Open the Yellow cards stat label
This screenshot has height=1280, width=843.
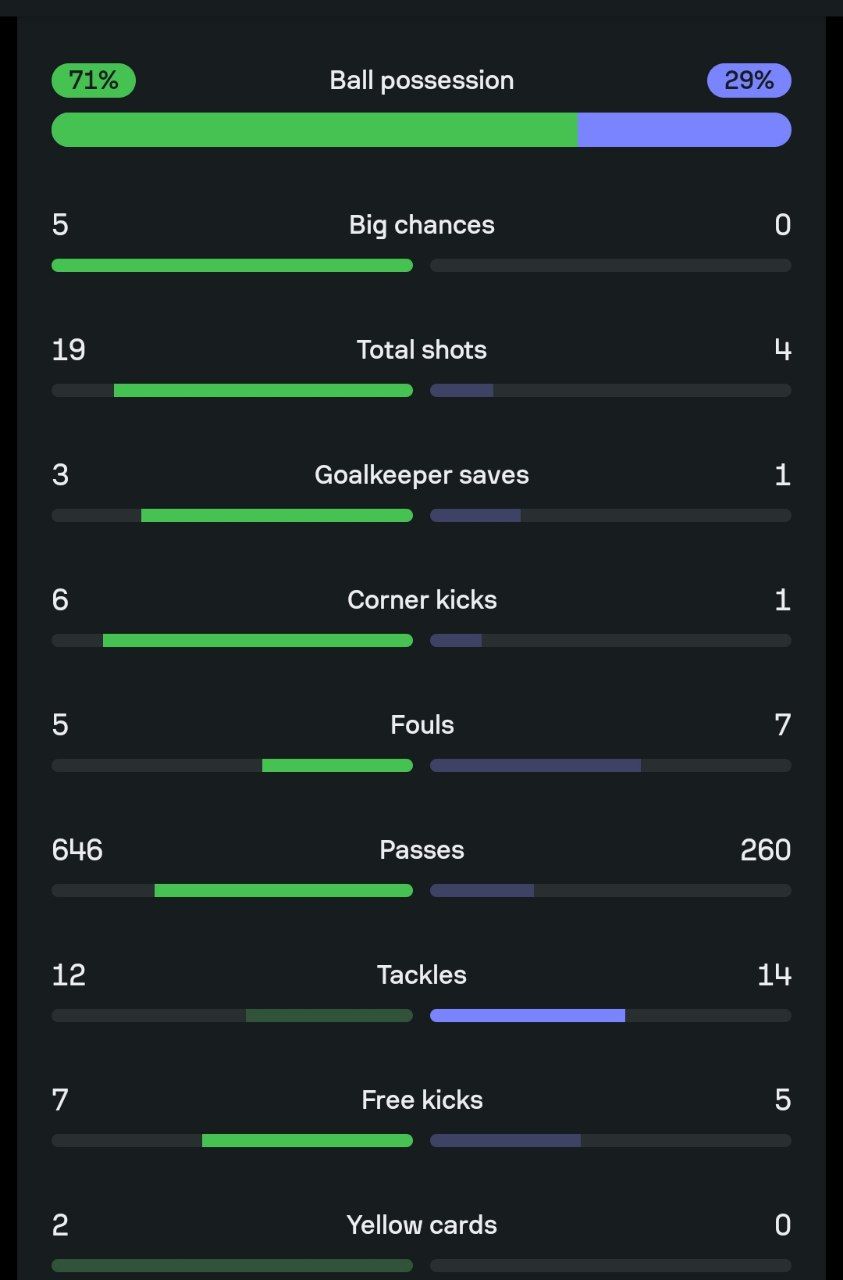tap(421, 1225)
